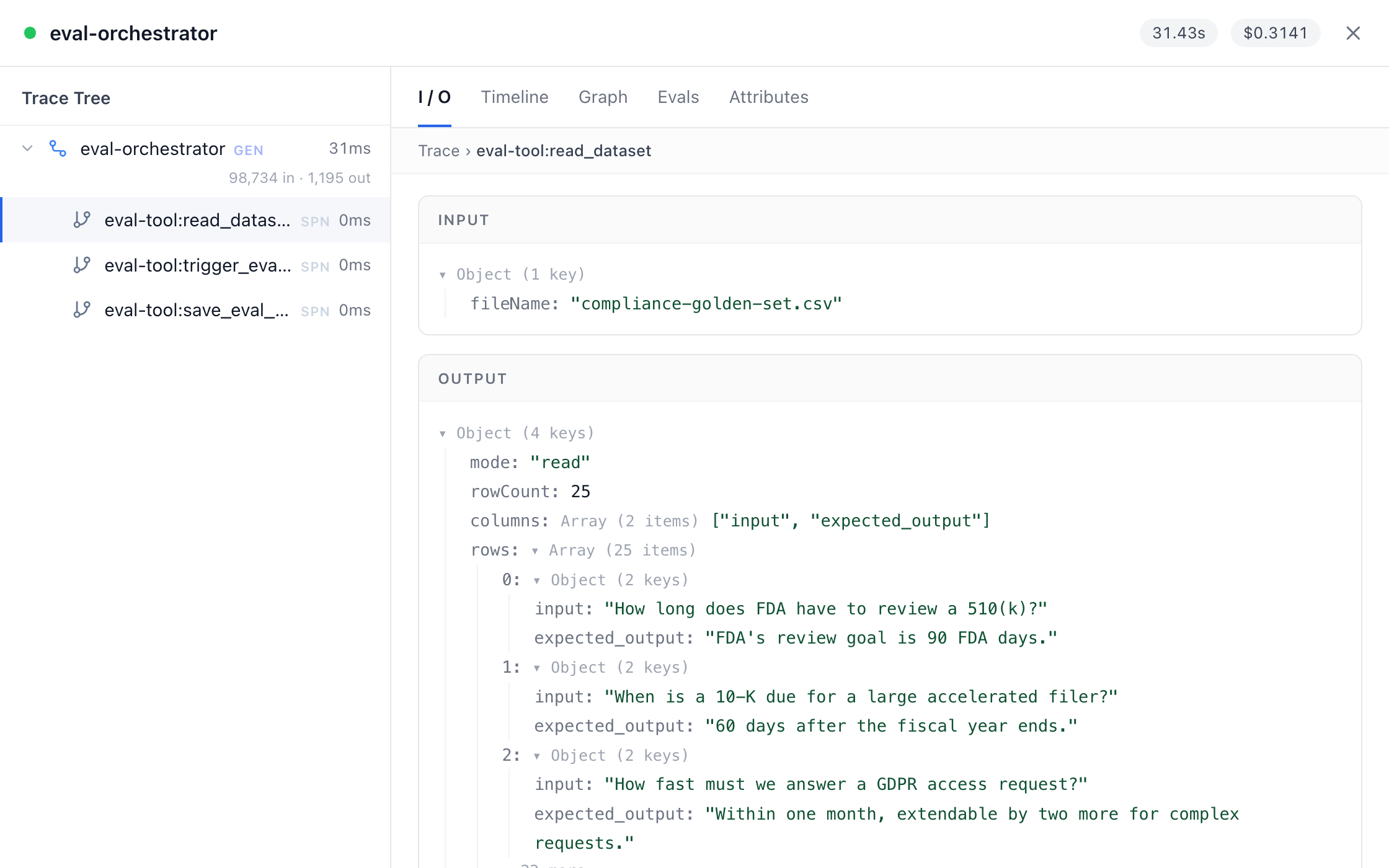Click the Trace breadcrumb link
This screenshot has height=868, width=1389.
pos(439,151)
